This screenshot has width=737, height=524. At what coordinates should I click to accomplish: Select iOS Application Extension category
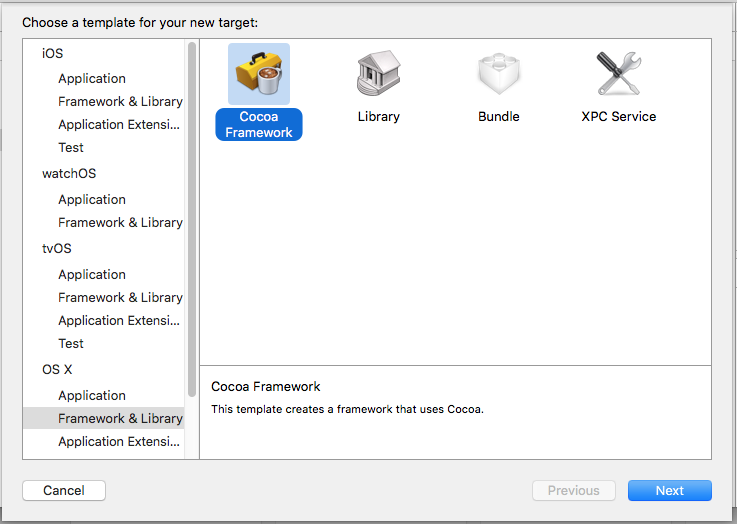(x=119, y=124)
